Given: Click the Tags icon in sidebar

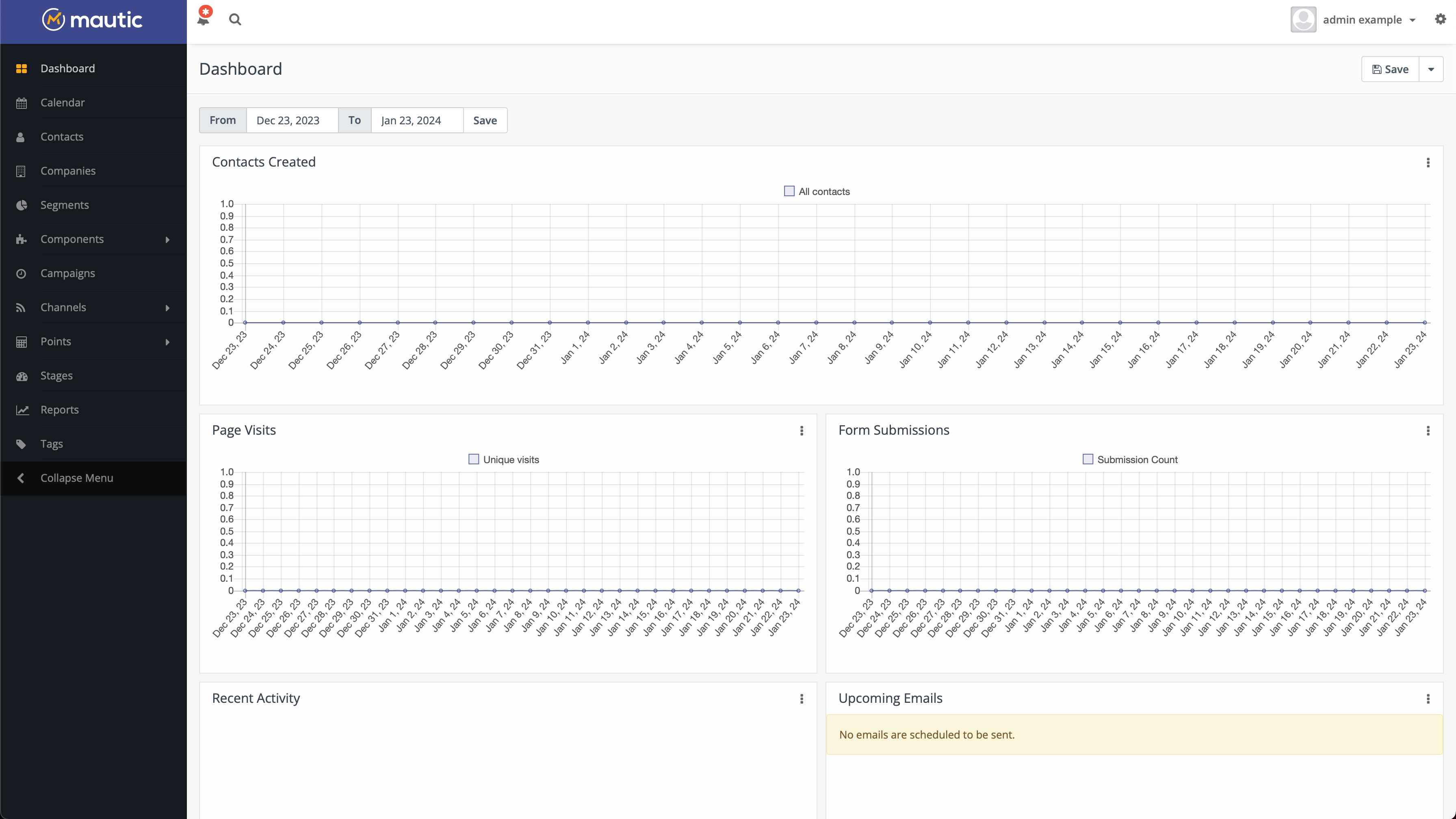Looking at the screenshot, I should click(21, 443).
